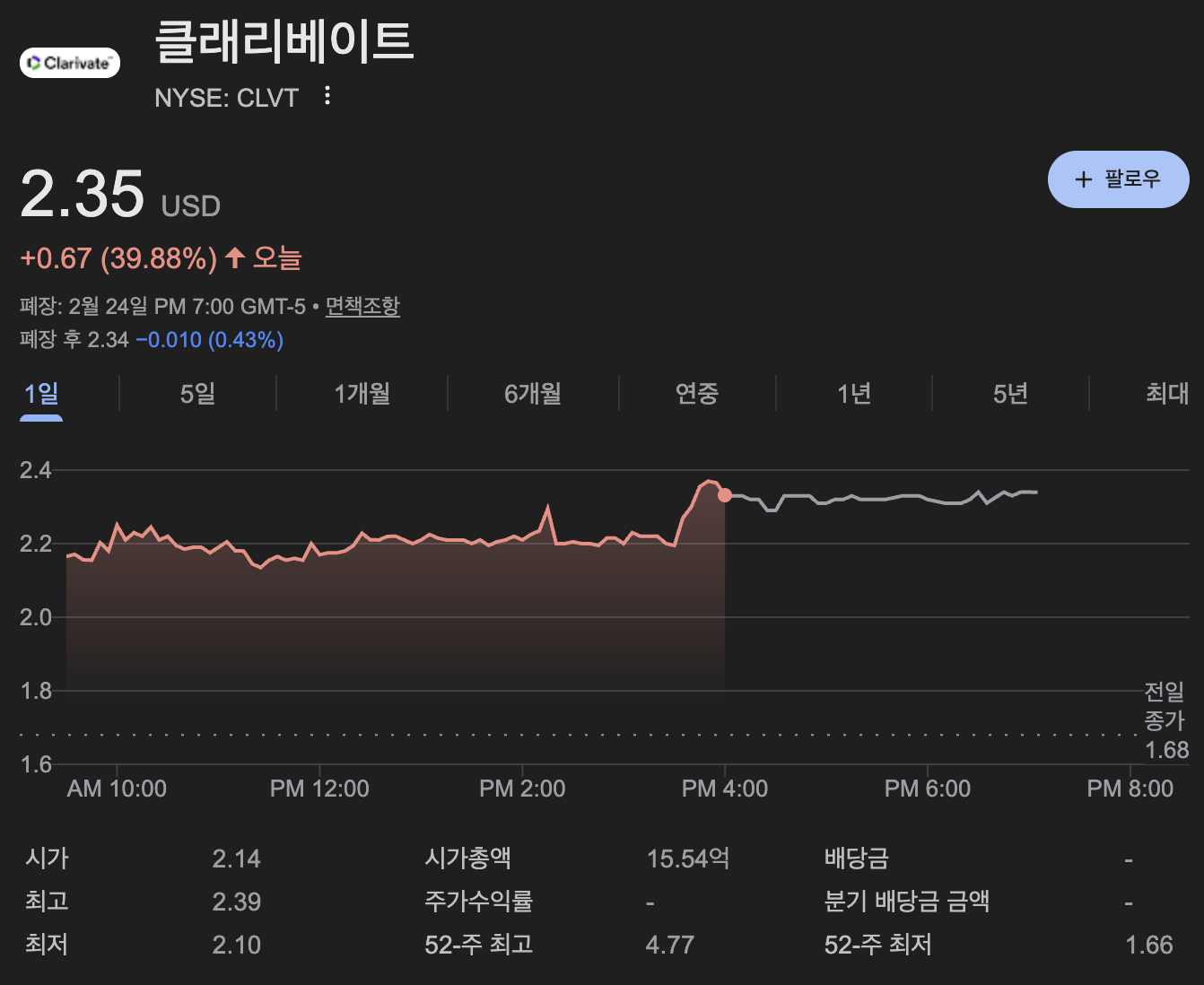1204x985 pixels.
Task: Switch to the 5년 range tab
Action: (x=1010, y=393)
